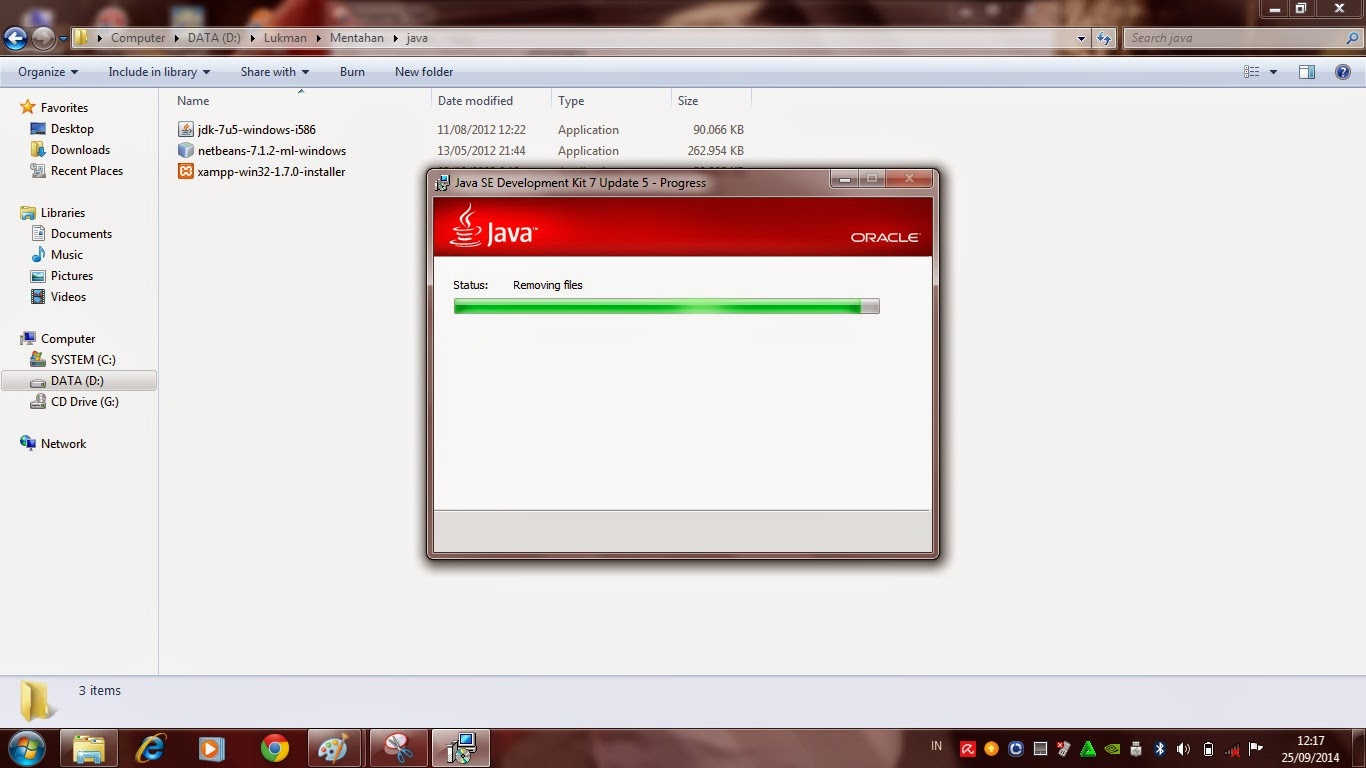Screen dimensions: 1366x768
Task: Open SYSTEM (C:) drive
Action: [x=83, y=360]
